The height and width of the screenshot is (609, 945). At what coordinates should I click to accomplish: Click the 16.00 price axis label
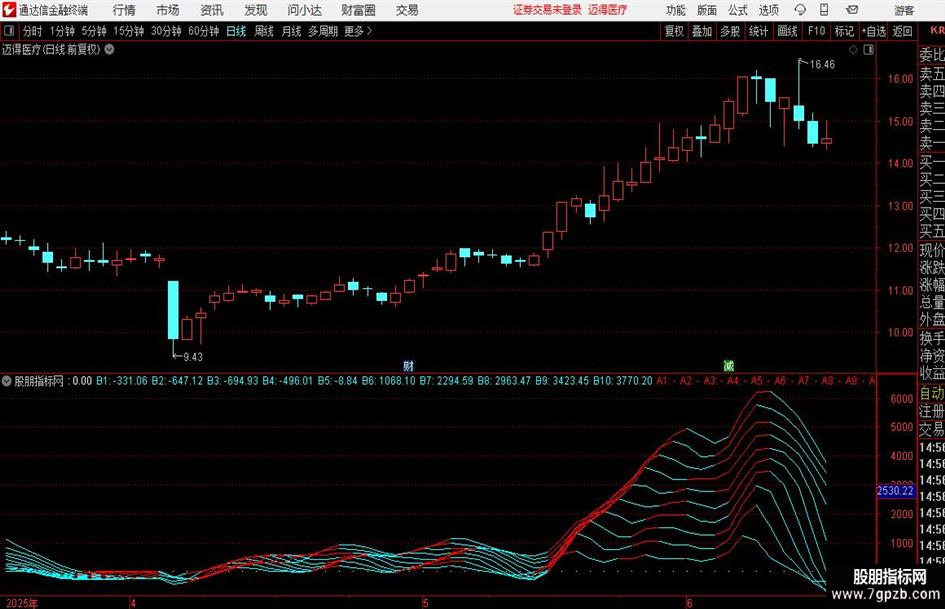(900, 78)
